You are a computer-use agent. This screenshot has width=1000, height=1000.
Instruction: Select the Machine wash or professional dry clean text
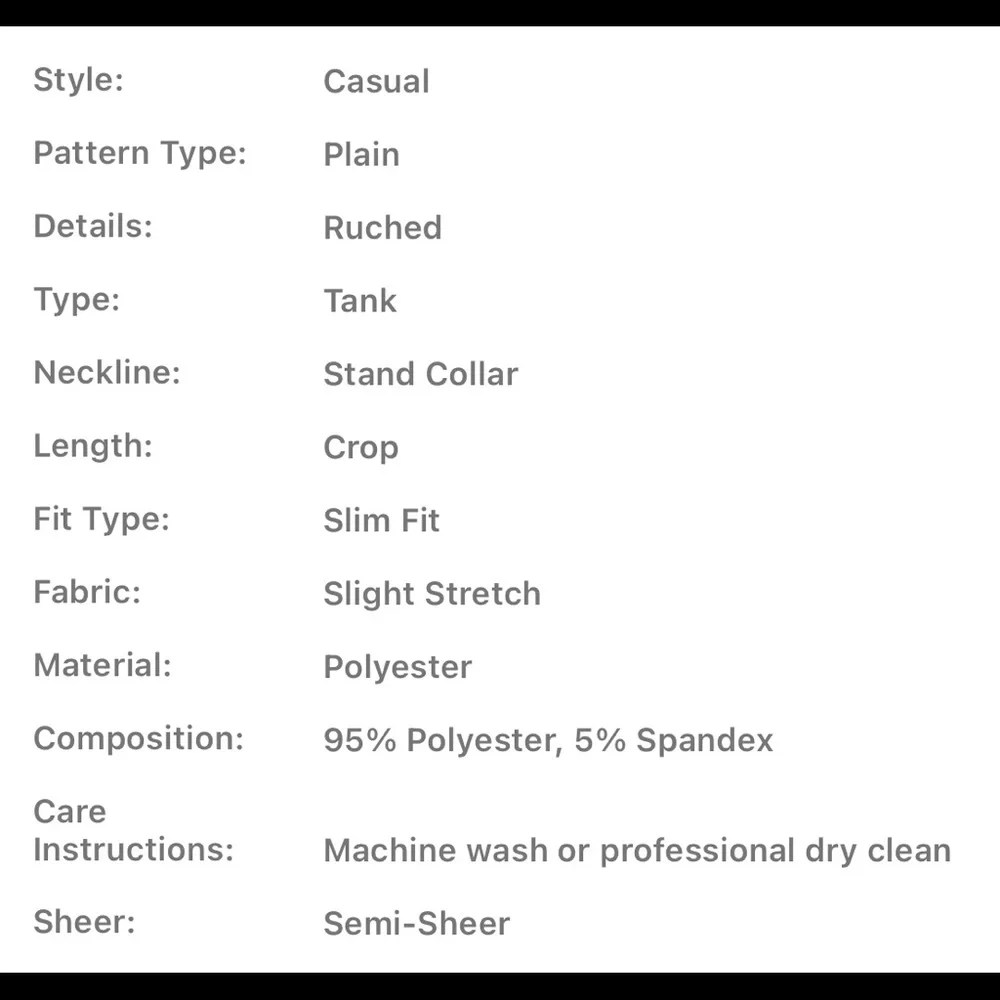[x=637, y=851]
